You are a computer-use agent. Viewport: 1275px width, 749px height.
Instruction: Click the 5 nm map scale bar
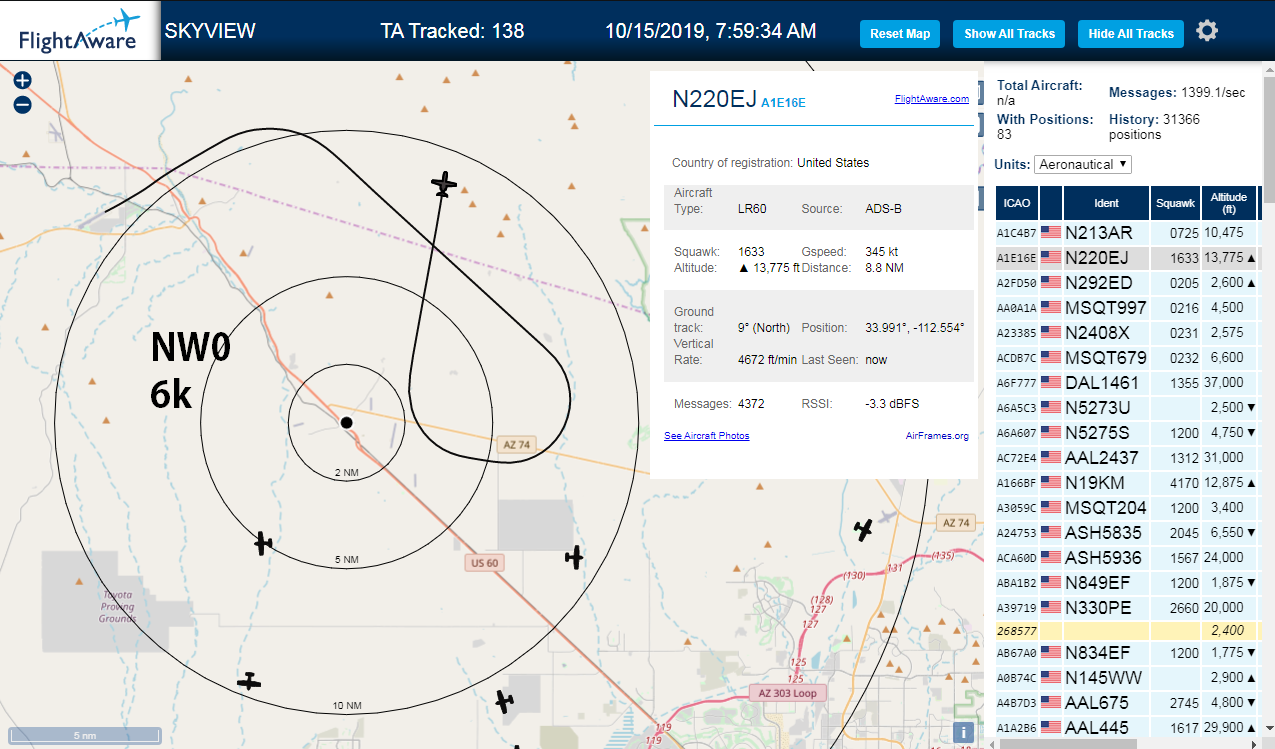coord(84,735)
